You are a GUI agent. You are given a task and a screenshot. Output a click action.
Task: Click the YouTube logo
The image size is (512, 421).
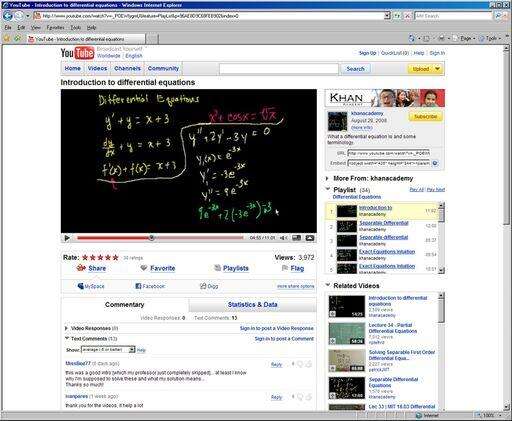click(x=77, y=53)
